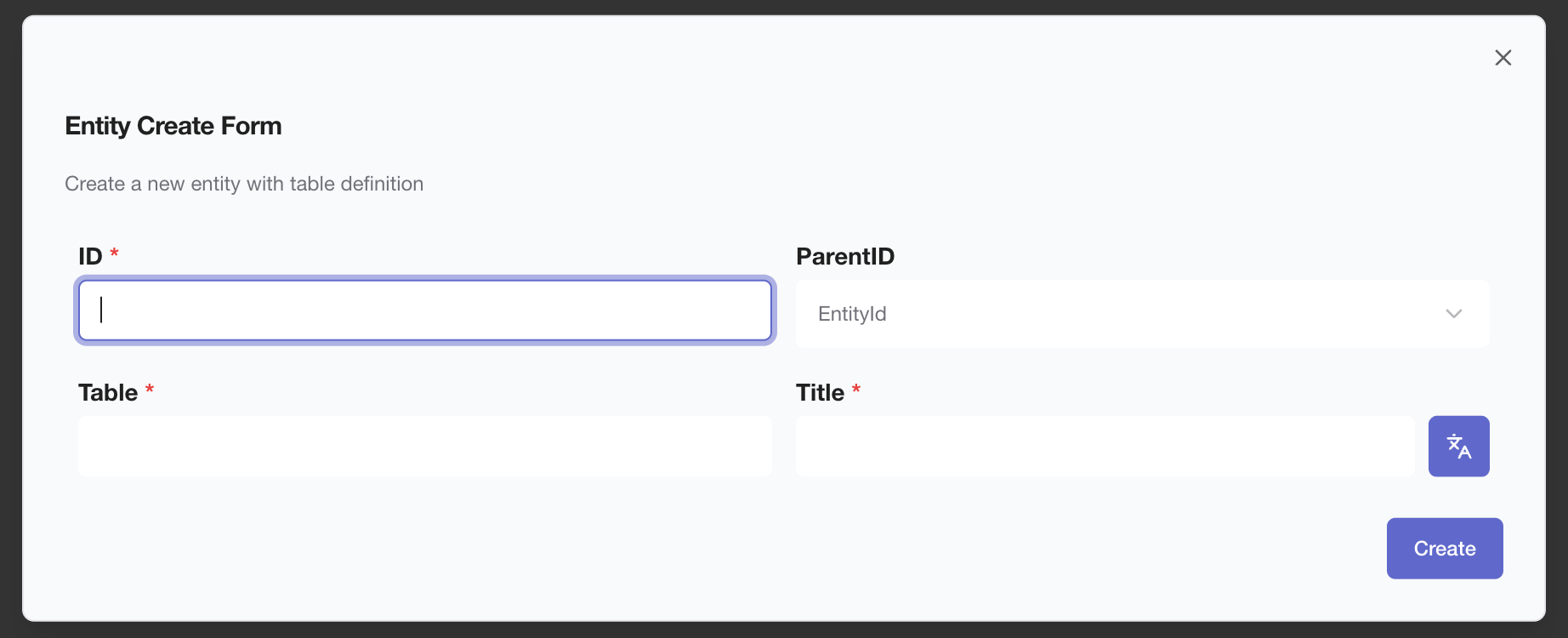Click the EntityId placeholder text
Screen dimensions: 1568x638
(852, 314)
